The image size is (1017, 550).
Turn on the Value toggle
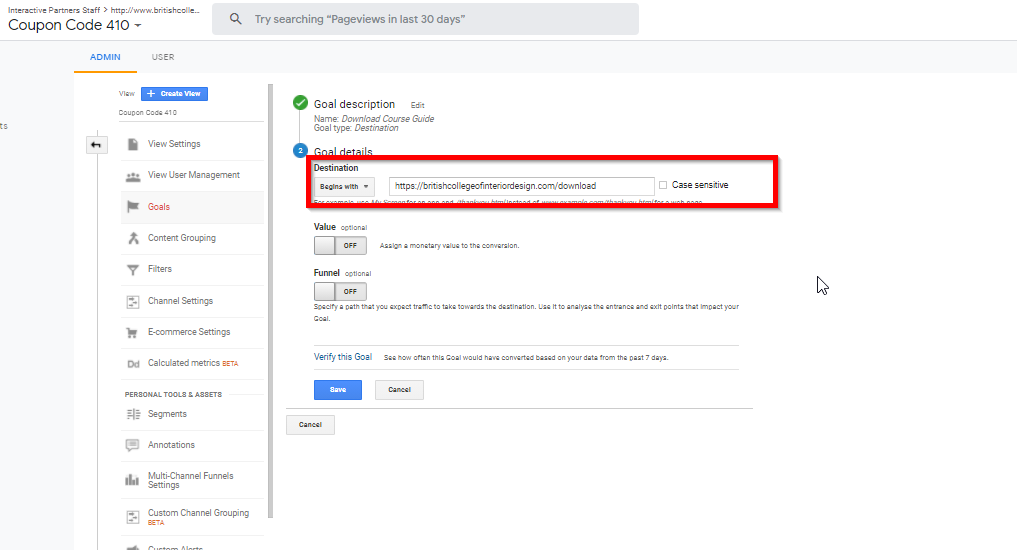(x=340, y=246)
